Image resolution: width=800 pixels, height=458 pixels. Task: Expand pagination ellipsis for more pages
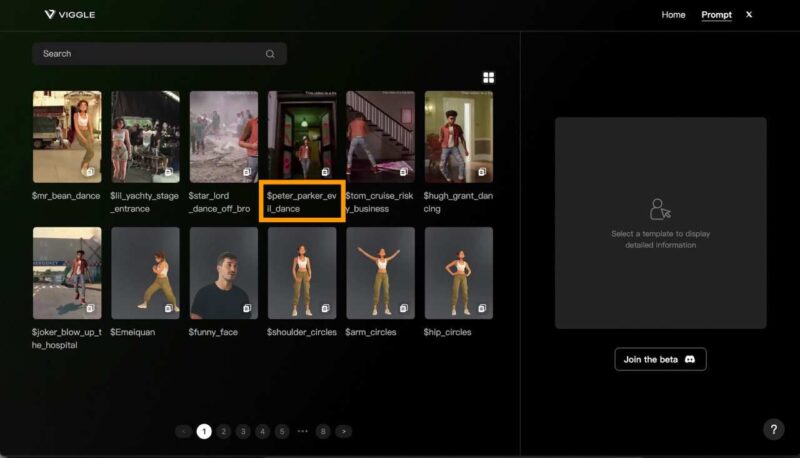coord(303,431)
